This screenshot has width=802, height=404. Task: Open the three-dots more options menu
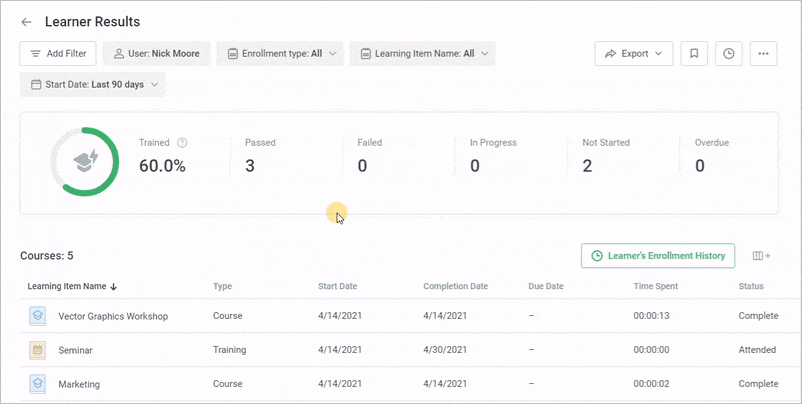pyautogui.click(x=764, y=54)
